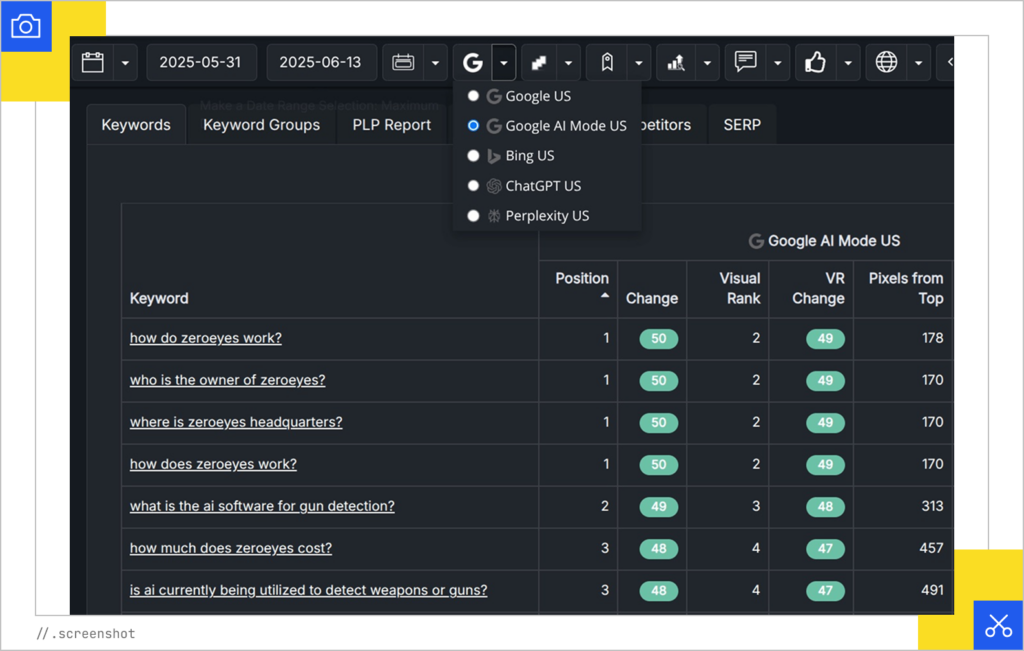Choose the ChatGPT US radio option
Viewport: 1024px width, 651px height.
[x=474, y=186]
